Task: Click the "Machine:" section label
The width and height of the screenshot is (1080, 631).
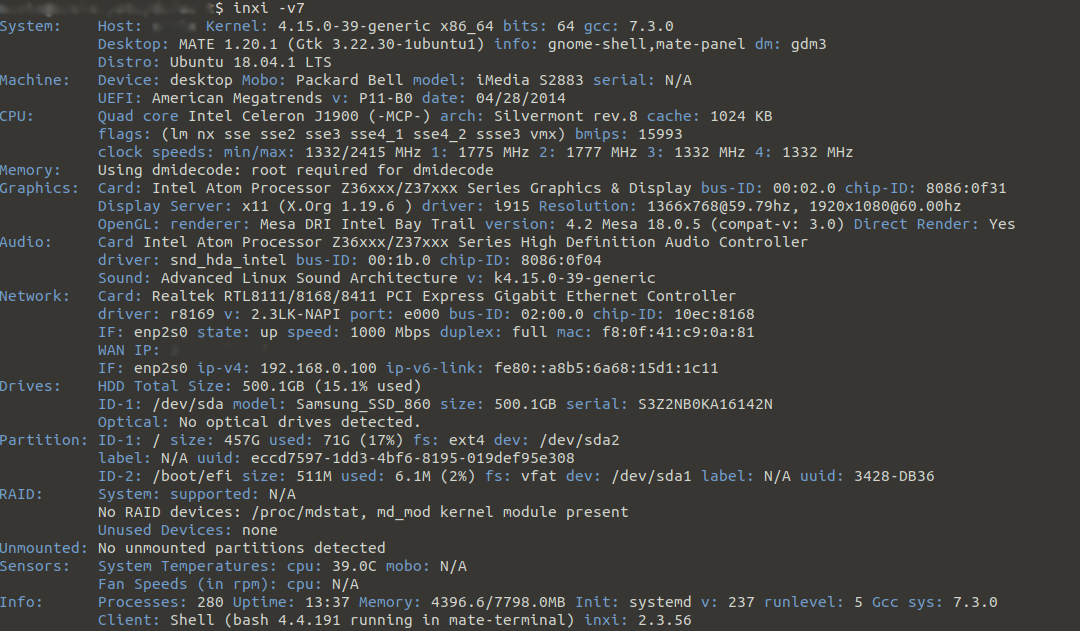Action: 35,80
